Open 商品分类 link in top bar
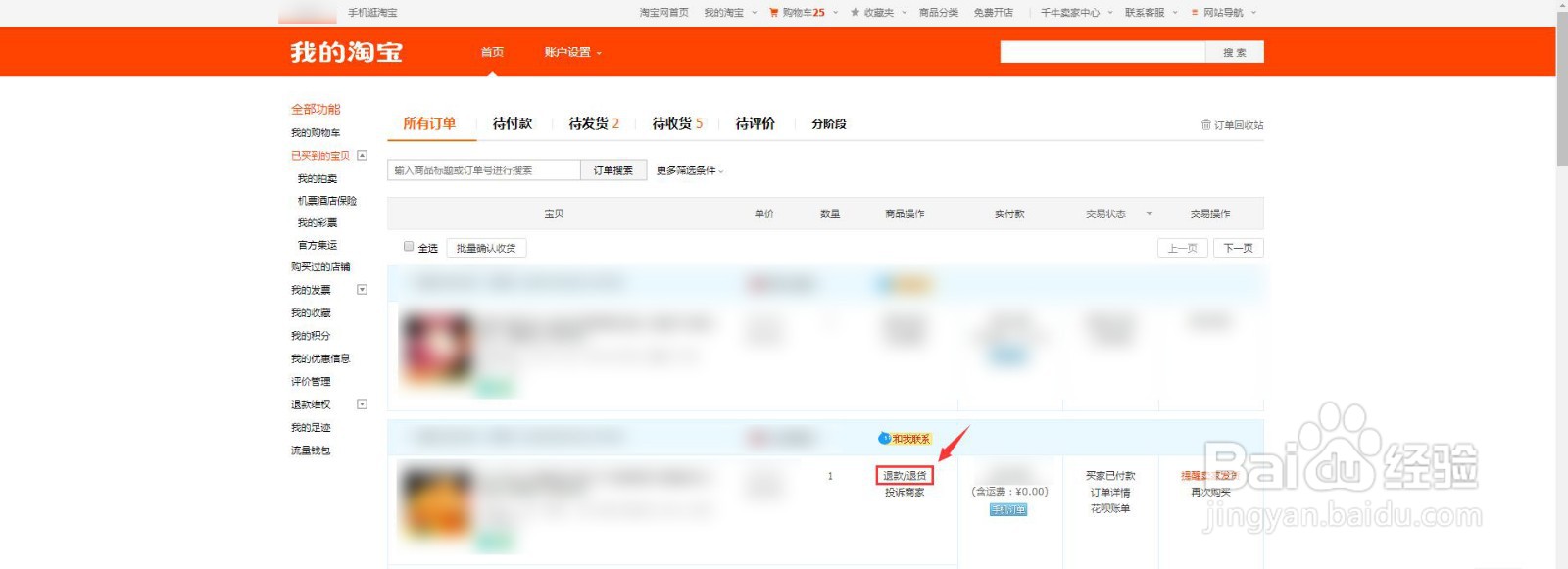1568x569 pixels. (x=939, y=13)
